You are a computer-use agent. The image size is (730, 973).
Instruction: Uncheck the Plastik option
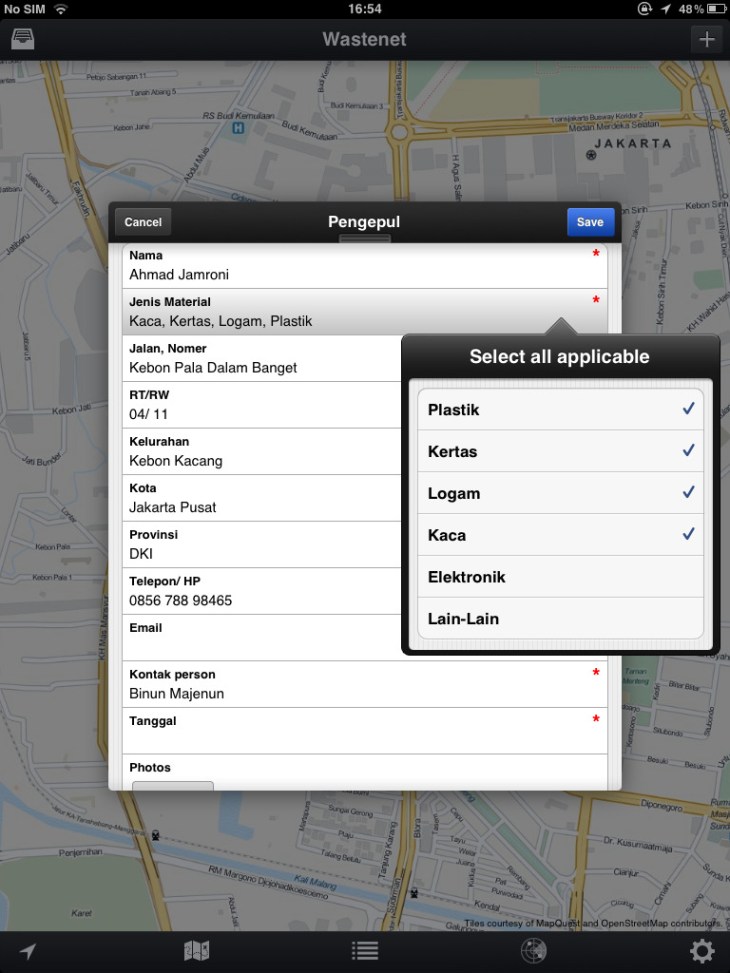point(560,410)
